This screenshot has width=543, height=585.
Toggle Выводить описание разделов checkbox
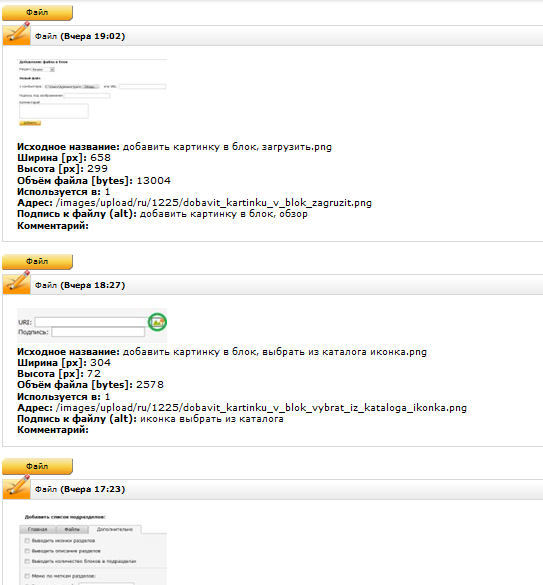pos(27,551)
